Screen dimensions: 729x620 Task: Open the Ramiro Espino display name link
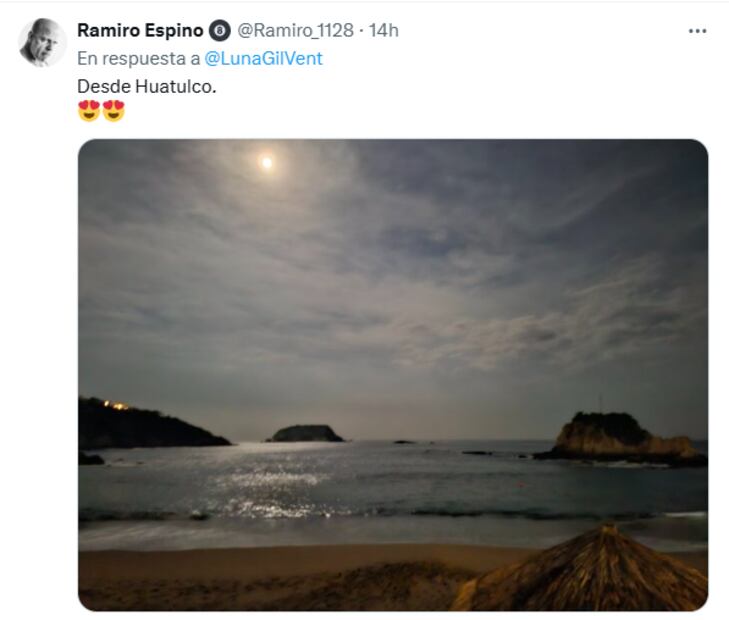click(x=140, y=30)
